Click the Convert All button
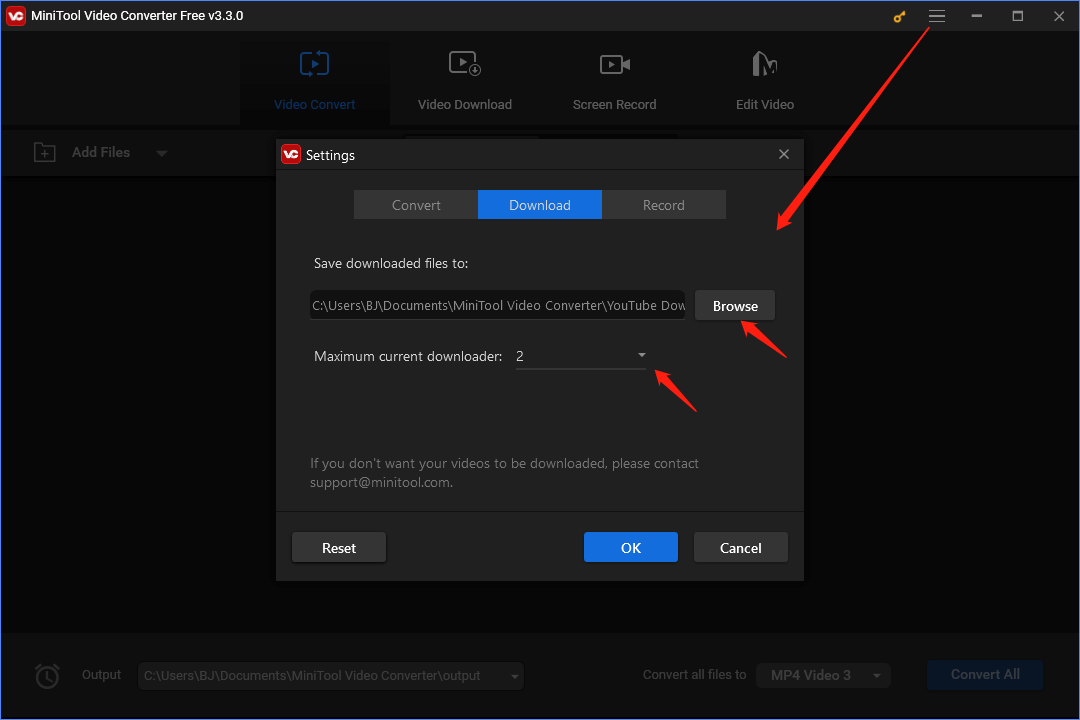Image resolution: width=1080 pixels, height=720 pixels. pos(985,675)
